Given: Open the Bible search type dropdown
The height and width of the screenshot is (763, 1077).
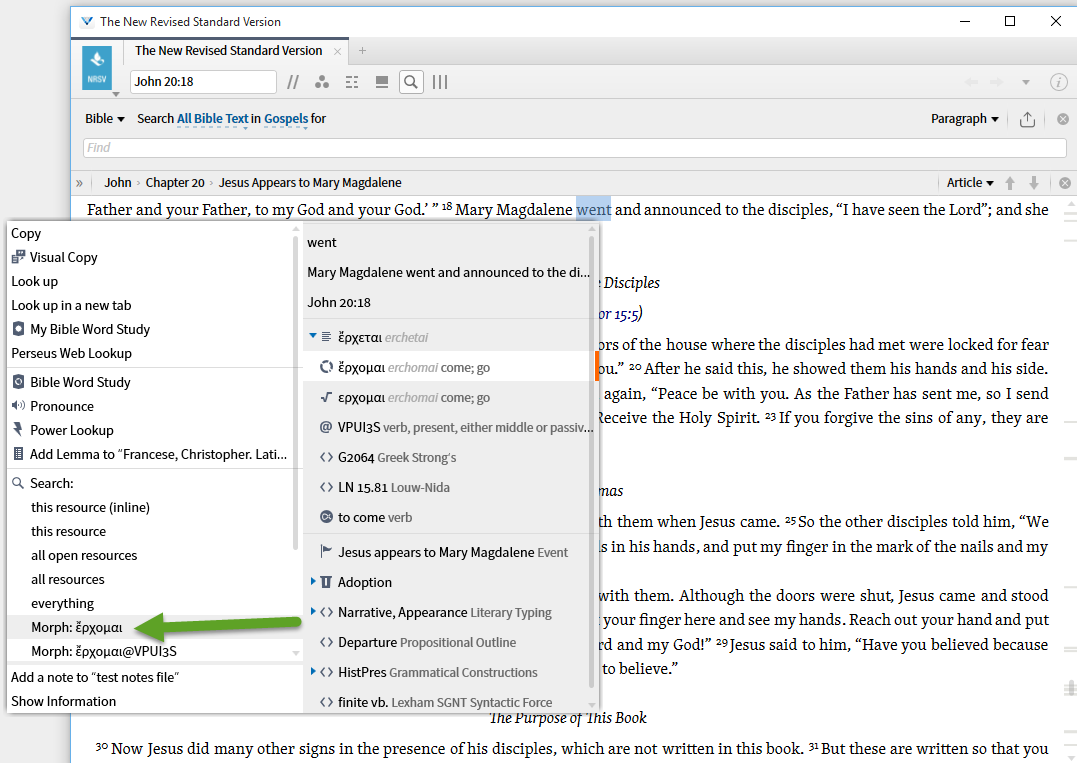Looking at the screenshot, I should [x=105, y=119].
